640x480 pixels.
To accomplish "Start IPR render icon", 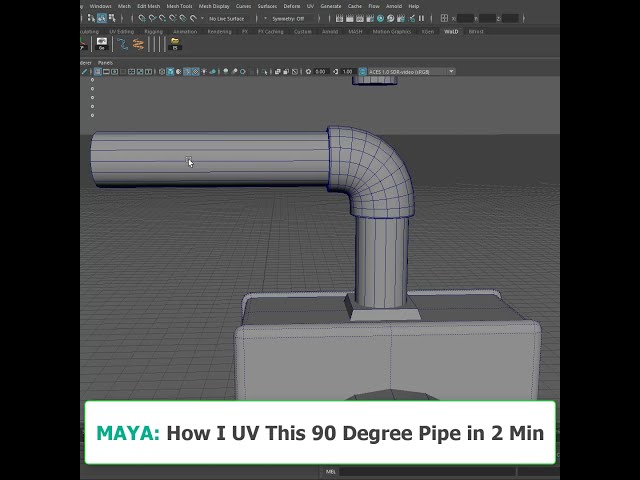I will tap(360, 18).
